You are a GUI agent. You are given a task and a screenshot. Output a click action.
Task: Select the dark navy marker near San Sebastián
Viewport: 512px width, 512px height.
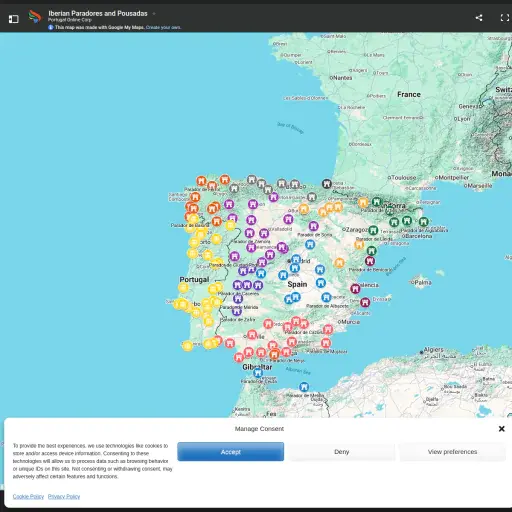[x=327, y=184]
